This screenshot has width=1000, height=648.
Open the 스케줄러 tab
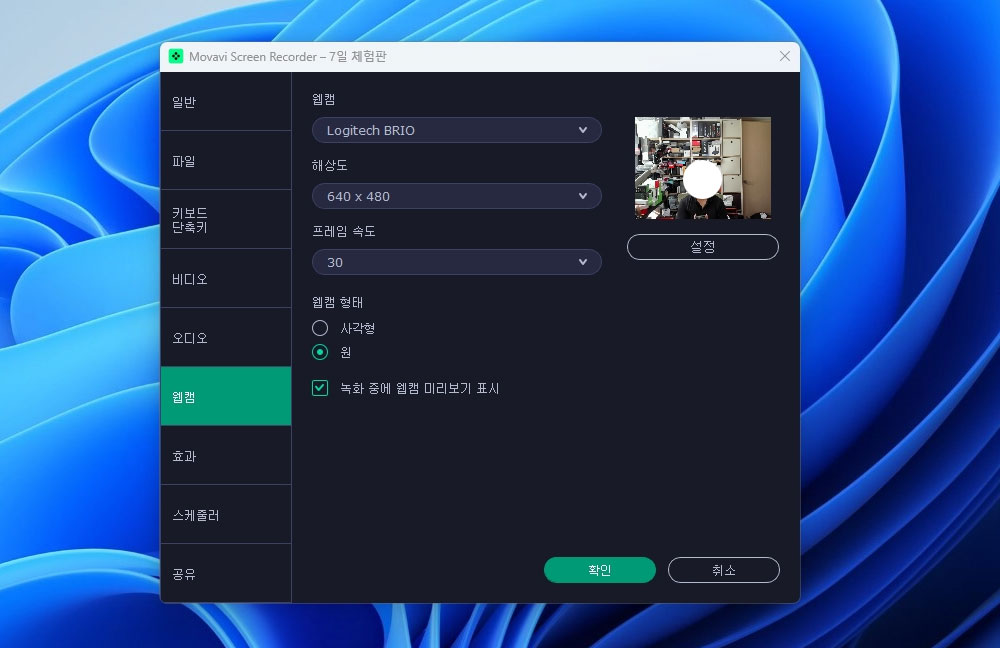[226, 515]
